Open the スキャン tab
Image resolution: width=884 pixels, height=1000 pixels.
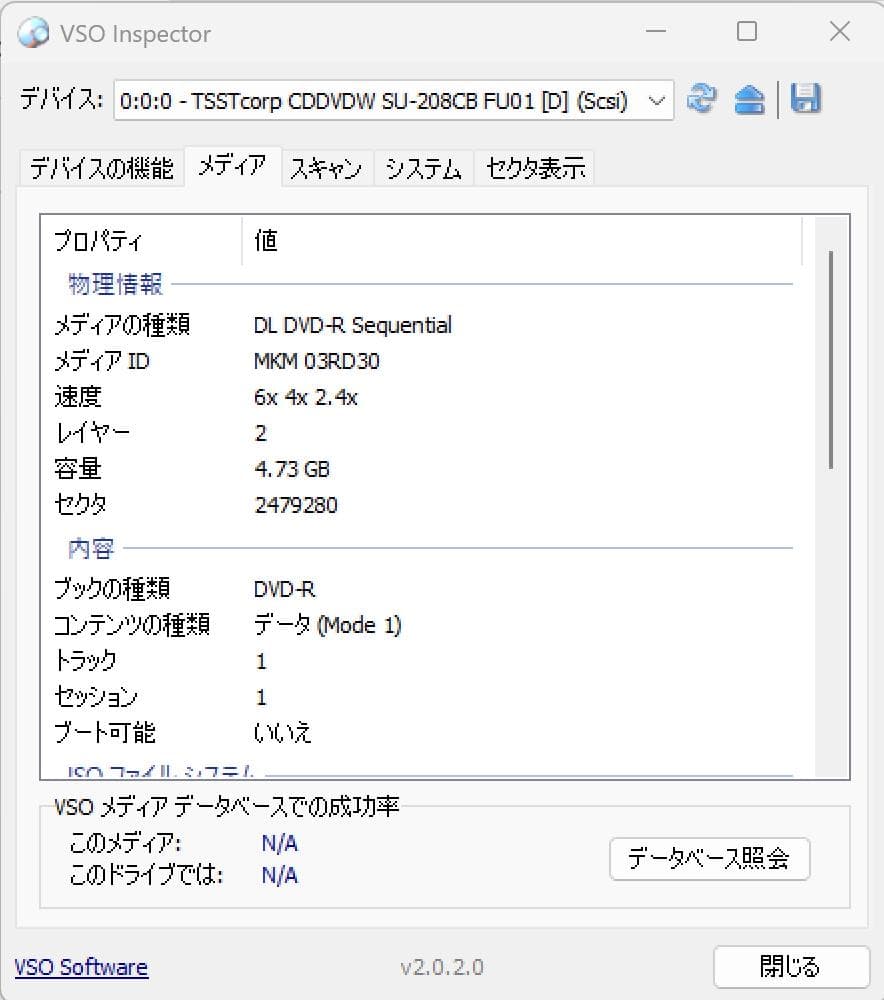pos(325,167)
